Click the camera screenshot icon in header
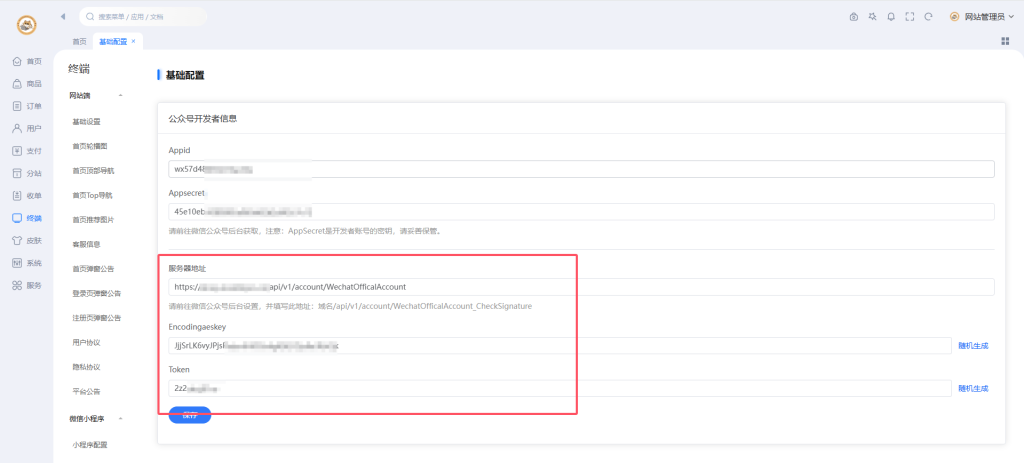 [x=853, y=17]
